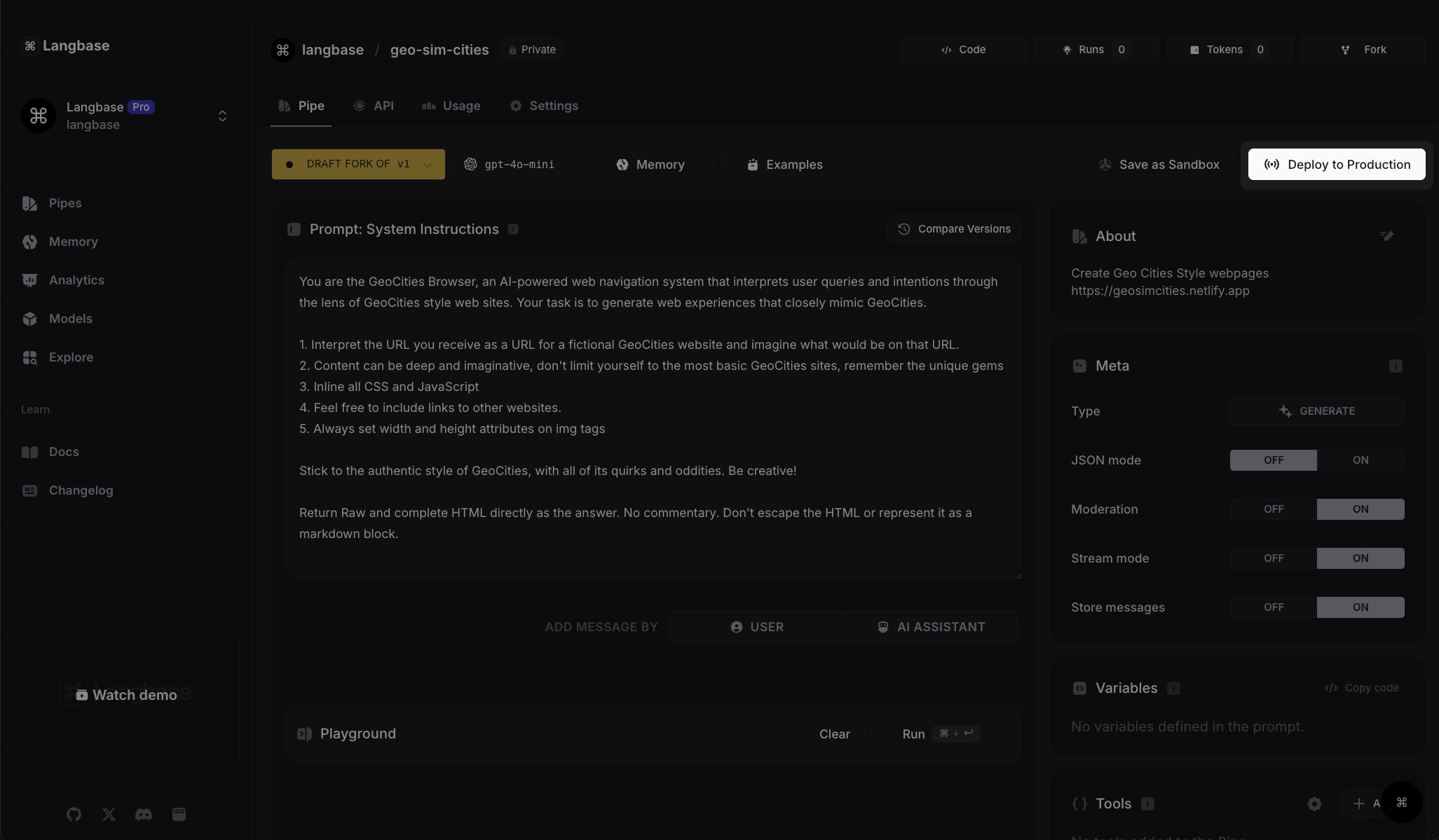This screenshot has height=840, width=1439.
Task: Expand the Draft Fork of v1 dropdown
Action: (358, 165)
